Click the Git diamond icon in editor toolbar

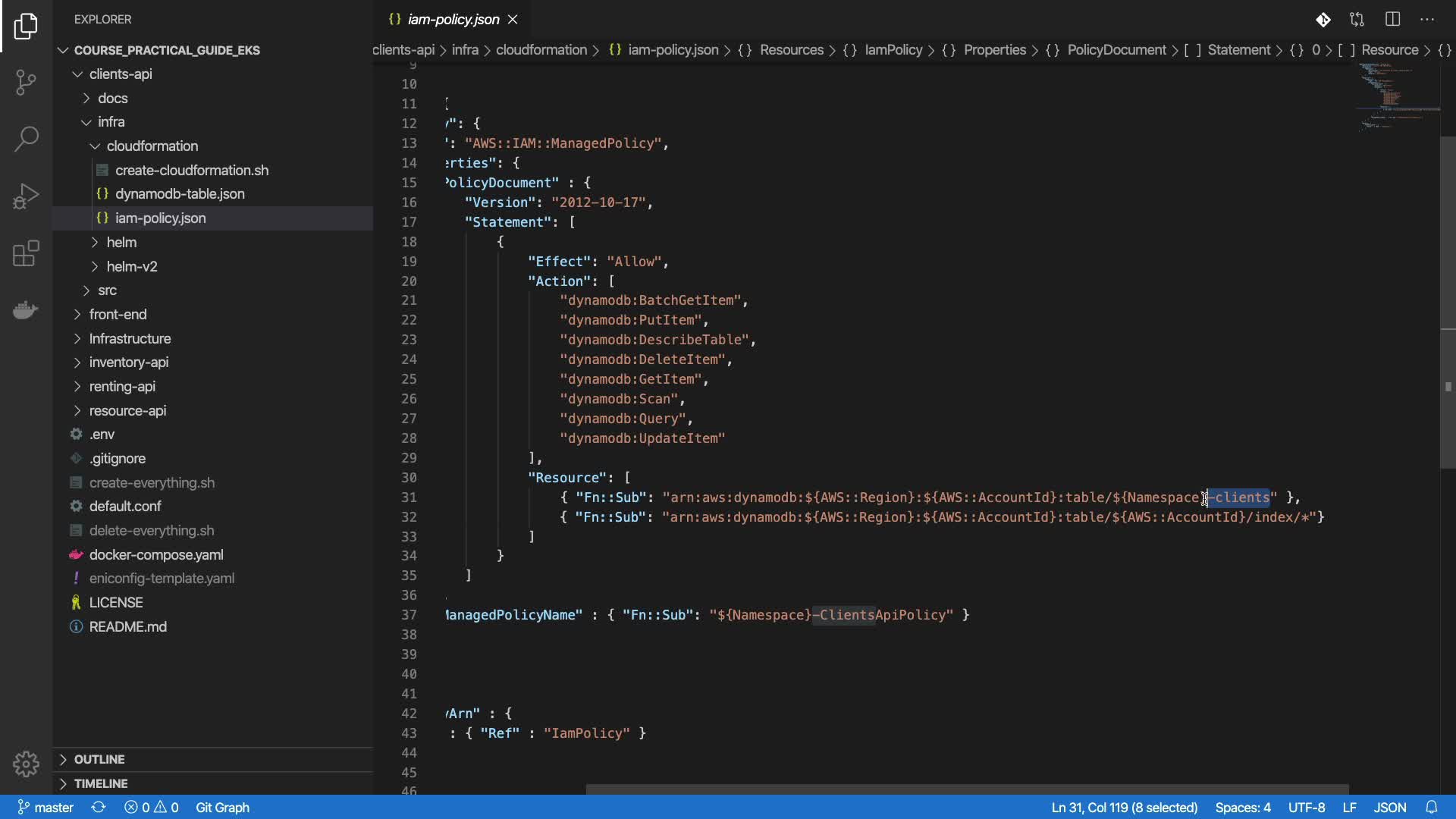click(x=1323, y=20)
